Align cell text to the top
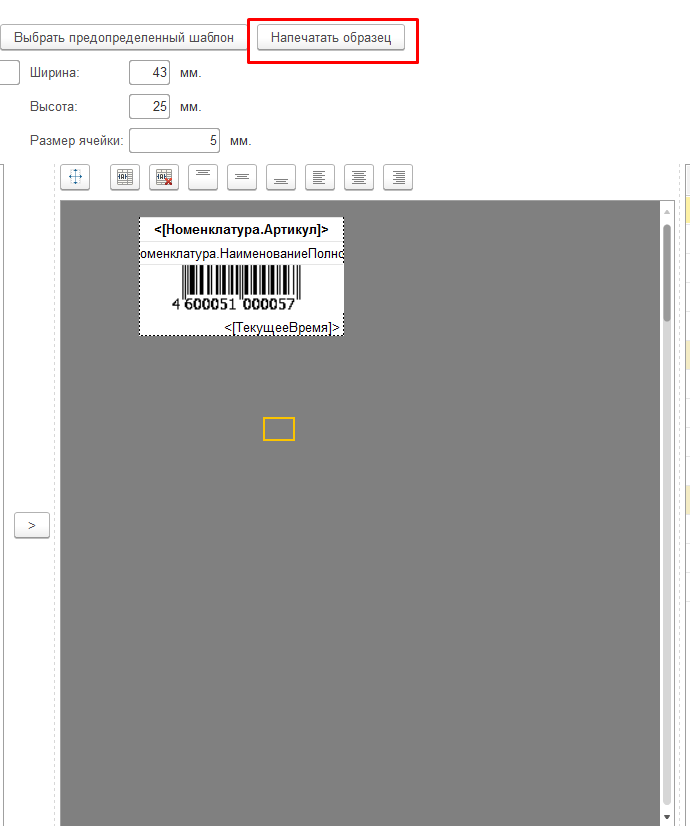This screenshot has height=826, width=690. pyautogui.click(x=203, y=177)
